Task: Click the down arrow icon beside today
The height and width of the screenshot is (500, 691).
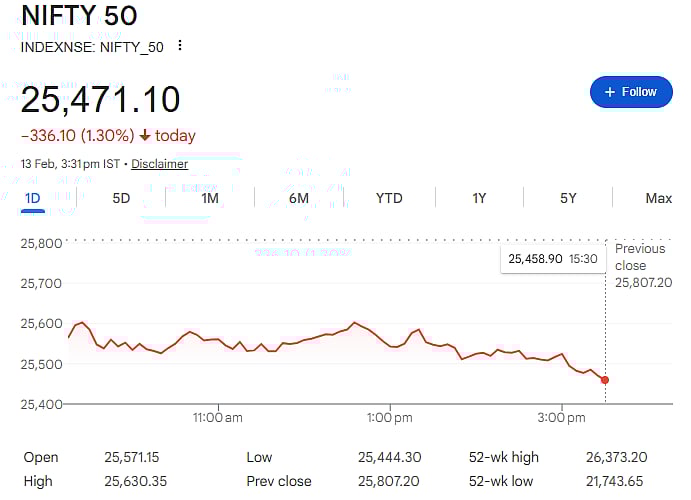Action: [x=145, y=136]
